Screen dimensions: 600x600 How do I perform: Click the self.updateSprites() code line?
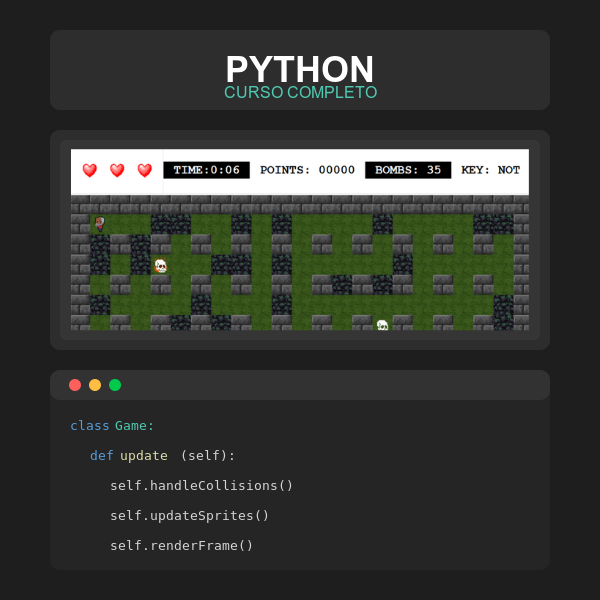189,515
